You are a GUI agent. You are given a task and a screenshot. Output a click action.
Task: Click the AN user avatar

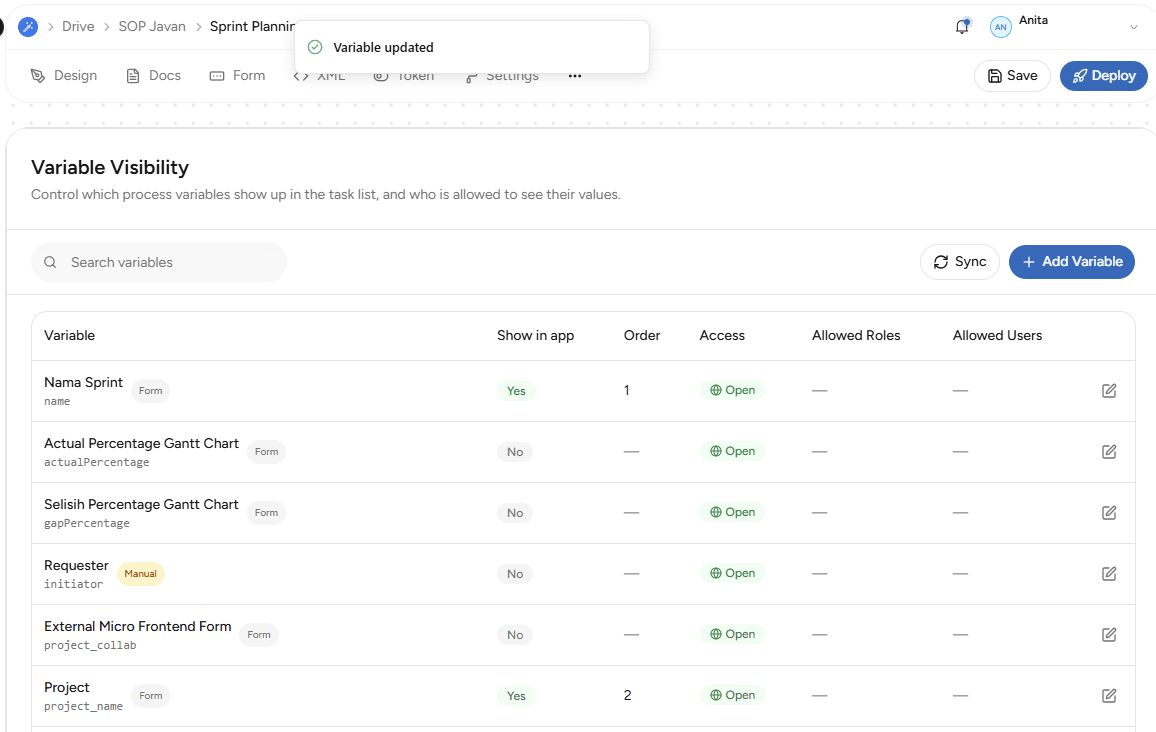(1000, 27)
